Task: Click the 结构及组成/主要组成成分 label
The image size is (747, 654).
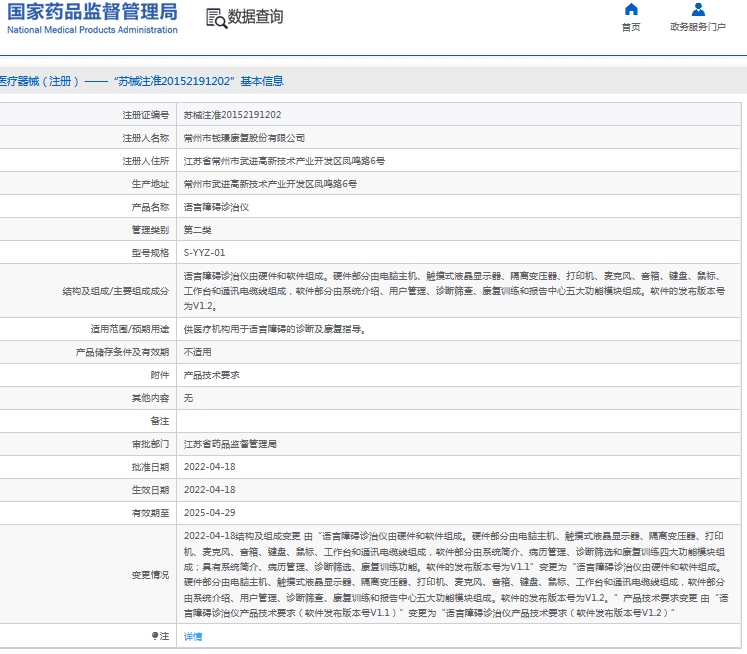Action: click(116, 291)
